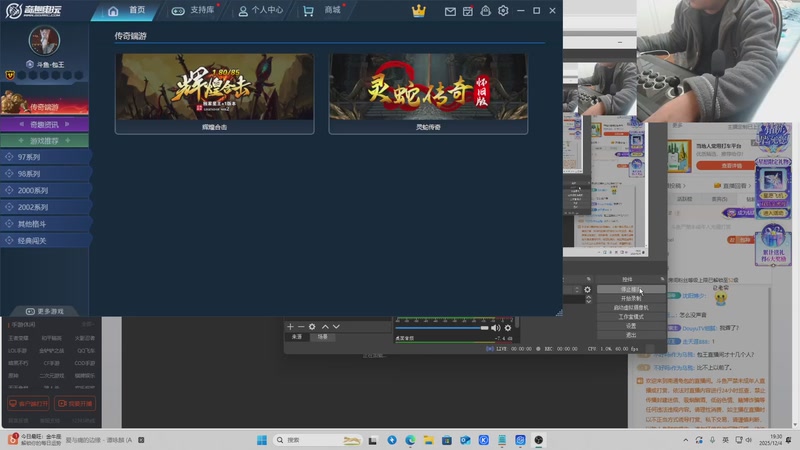Open the OBS audio mixer gear icon
Viewport: 800px width, 450px height.
(508, 328)
